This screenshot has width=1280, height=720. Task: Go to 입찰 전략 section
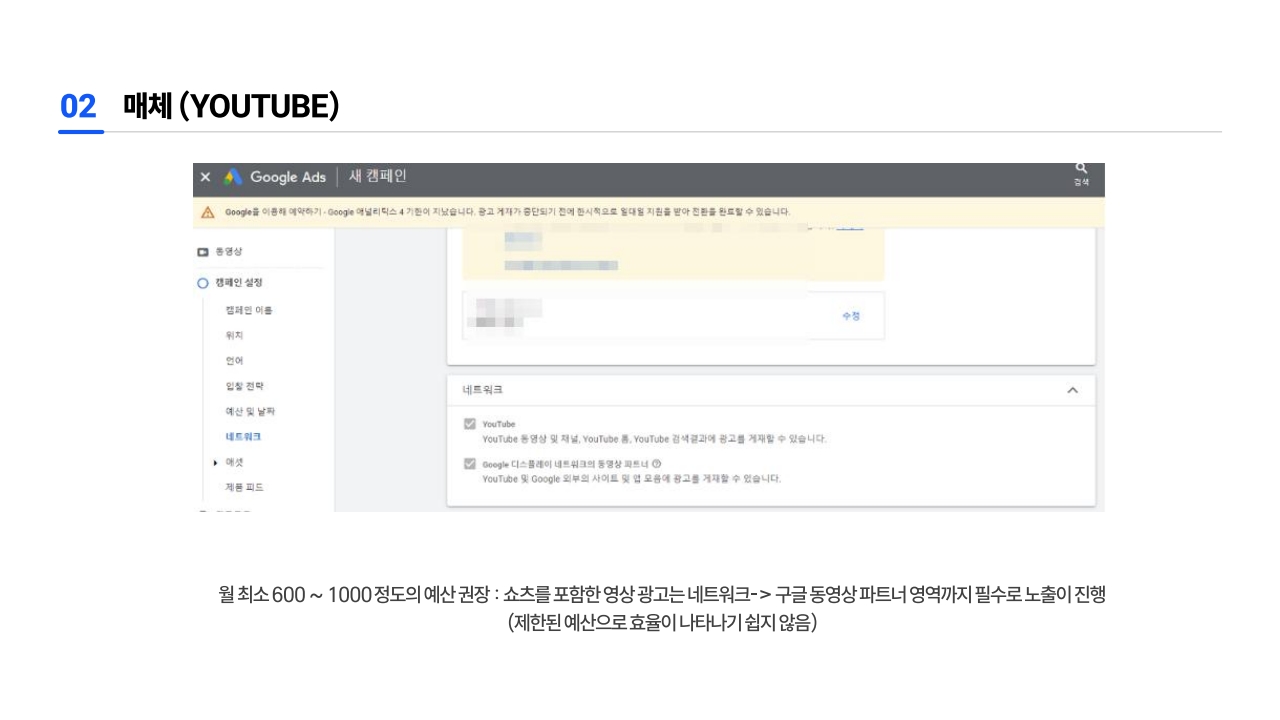[x=245, y=386]
